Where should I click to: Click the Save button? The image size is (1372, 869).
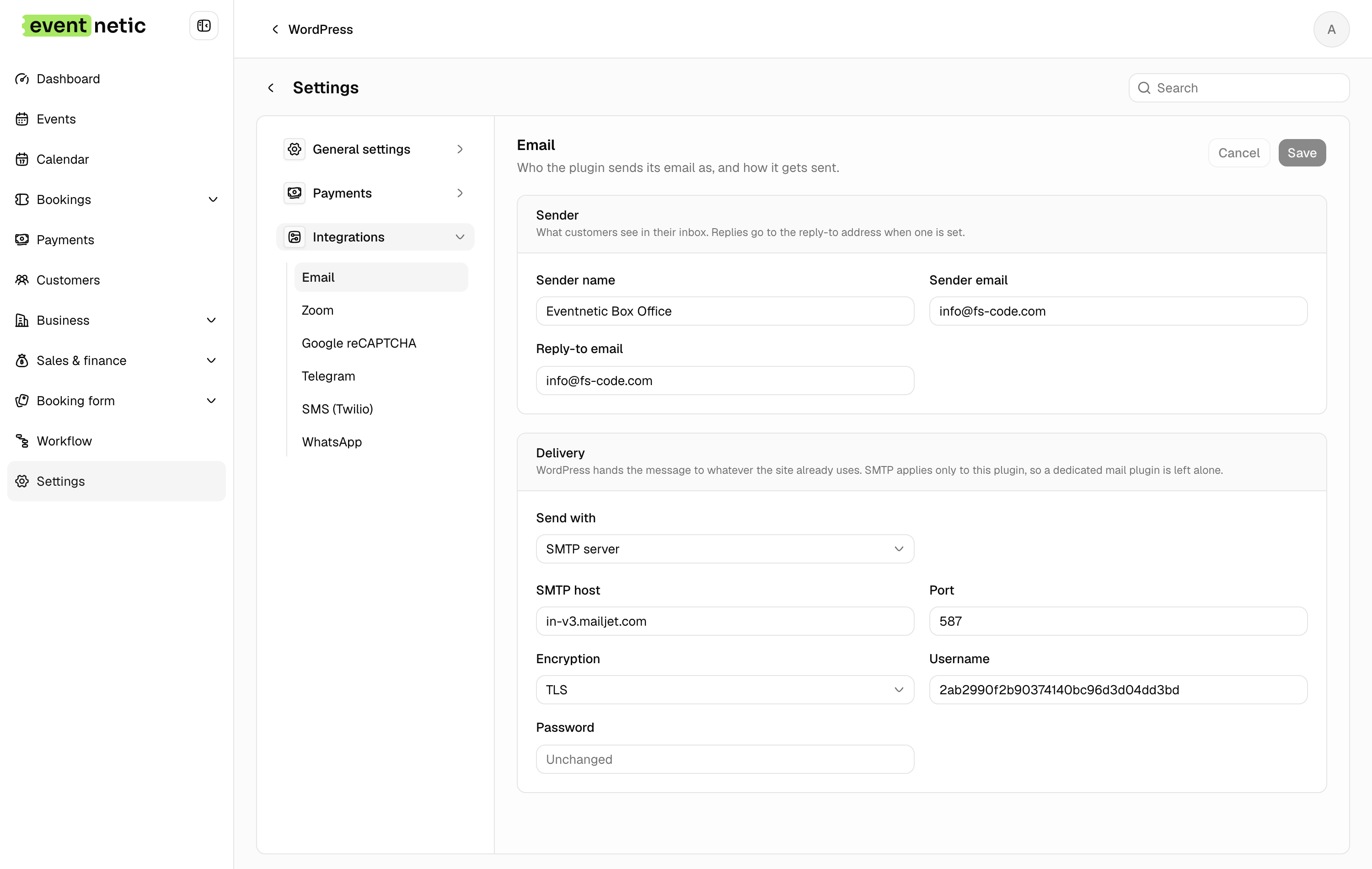[x=1302, y=153]
